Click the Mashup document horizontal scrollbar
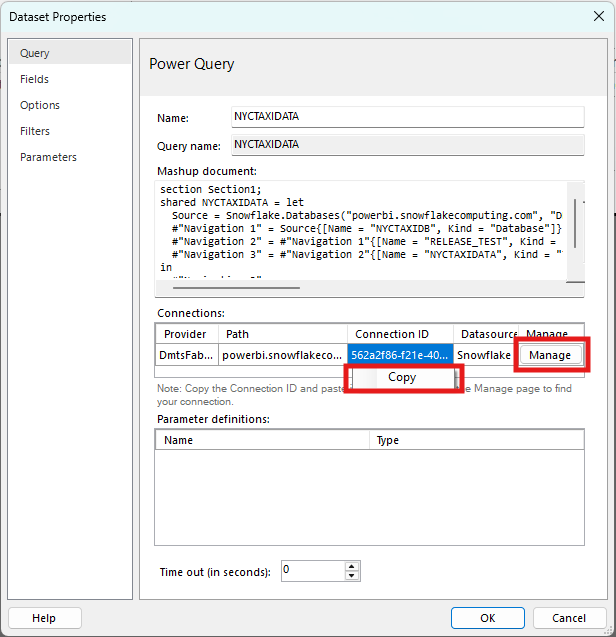Screen dimensions: 616x637 [236, 288]
